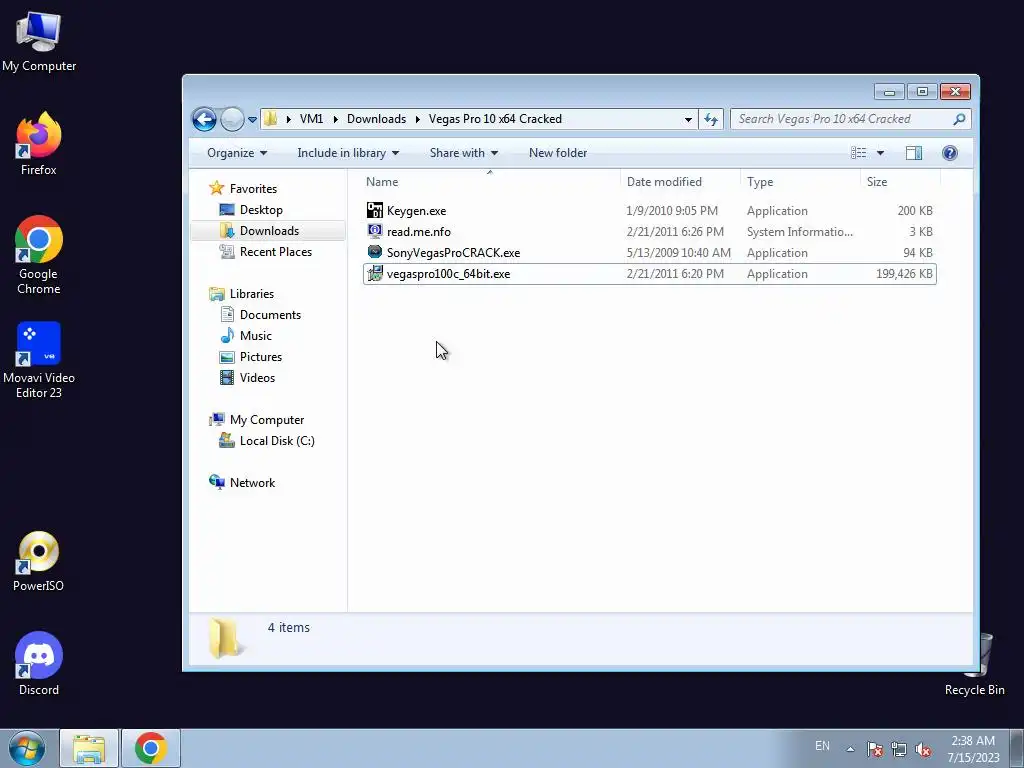Click the Forward navigation arrow

(232, 119)
